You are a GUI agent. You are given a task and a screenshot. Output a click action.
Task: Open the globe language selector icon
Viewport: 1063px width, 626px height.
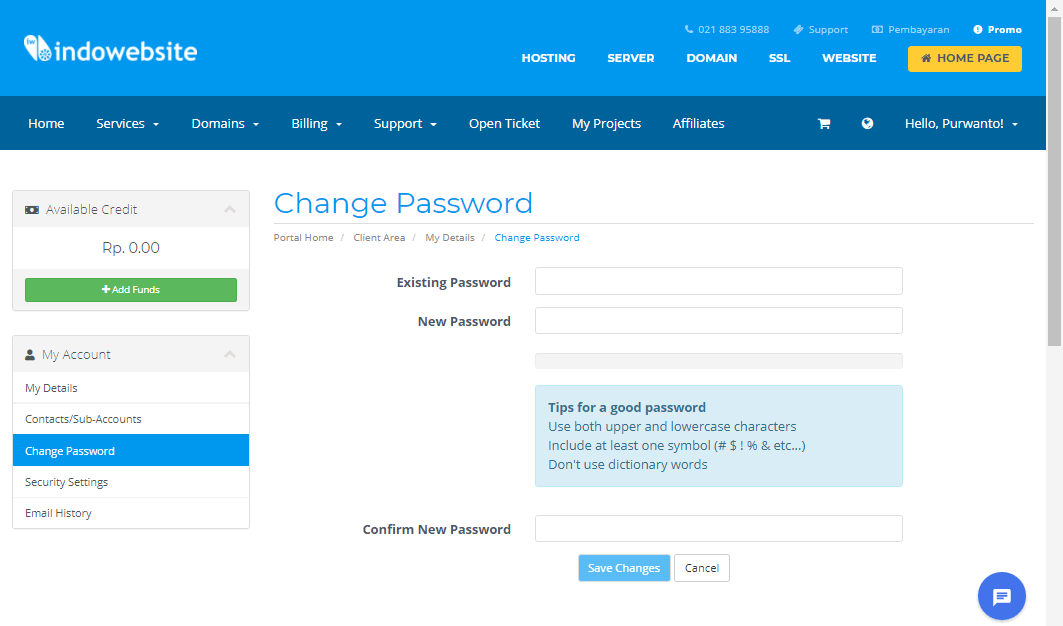(x=867, y=124)
